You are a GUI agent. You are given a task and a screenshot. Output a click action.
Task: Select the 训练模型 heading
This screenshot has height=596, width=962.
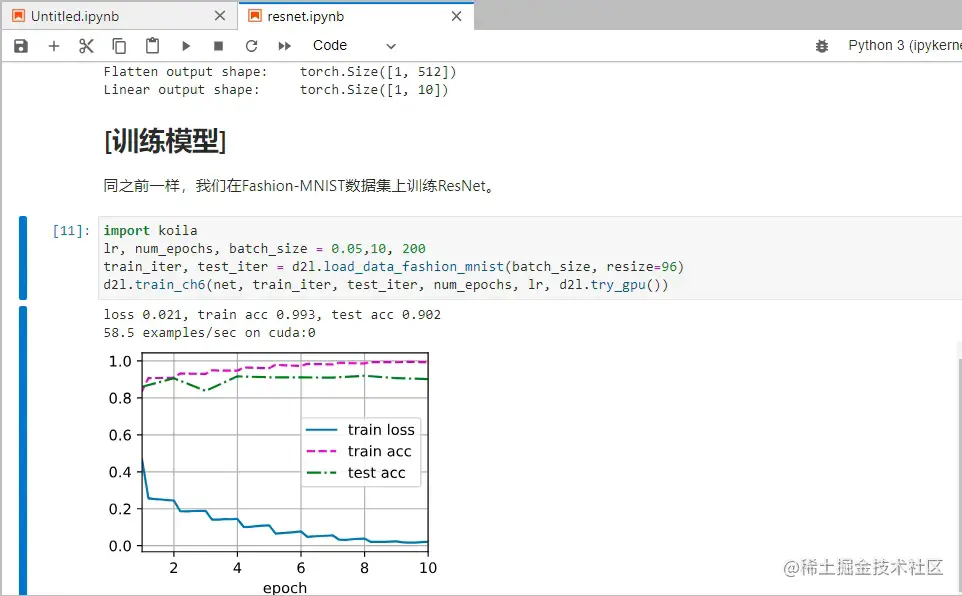pyautogui.click(x=165, y=141)
